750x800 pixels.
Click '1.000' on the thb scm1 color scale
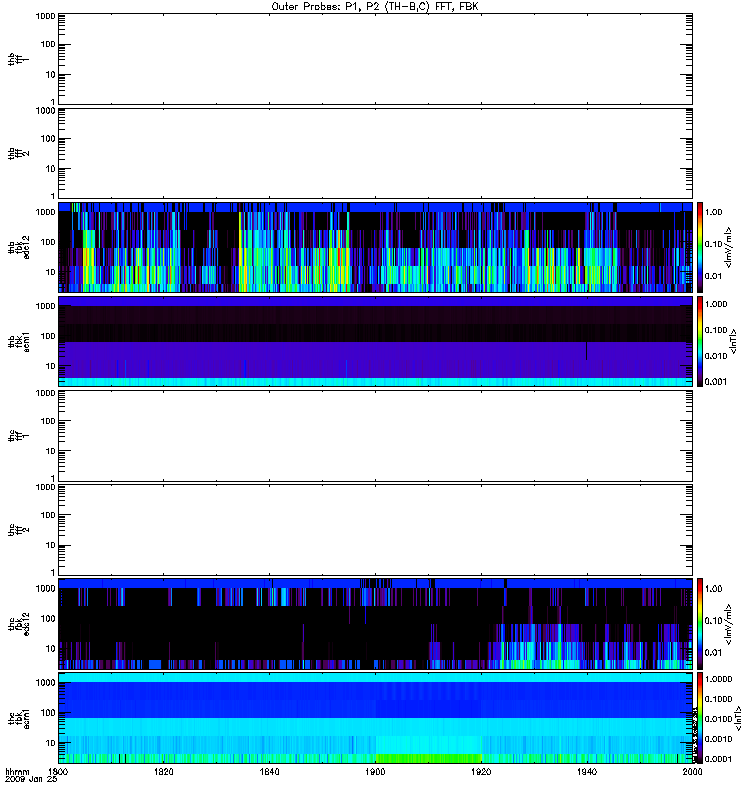[x=715, y=304]
